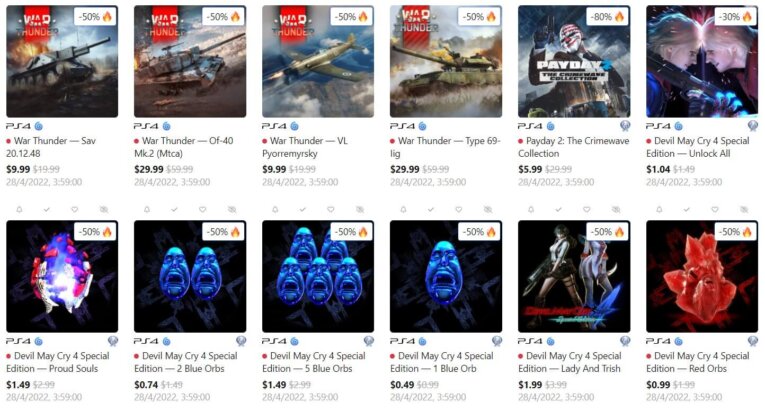
Task: Hide Payday 2 Crimewave Collection with eye-slash icon
Action: (x=616, y=209)
